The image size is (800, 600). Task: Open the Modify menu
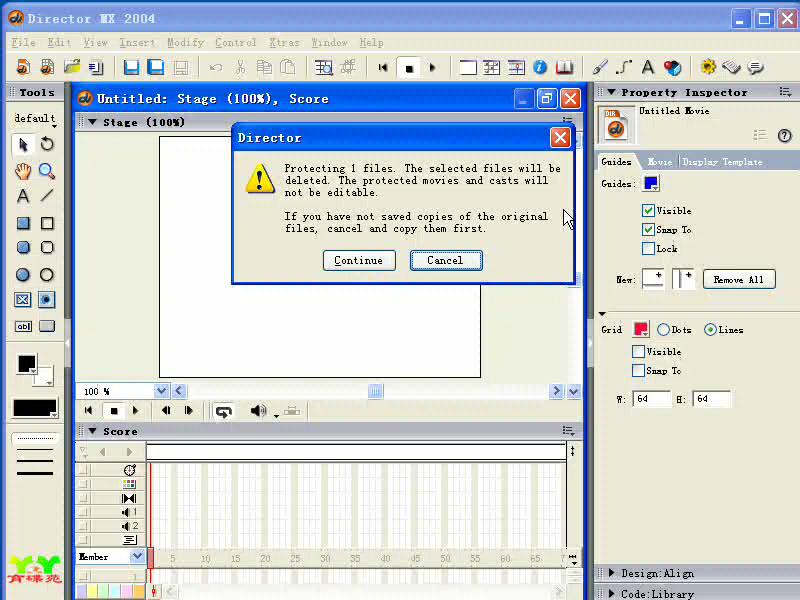pos(185,42)
